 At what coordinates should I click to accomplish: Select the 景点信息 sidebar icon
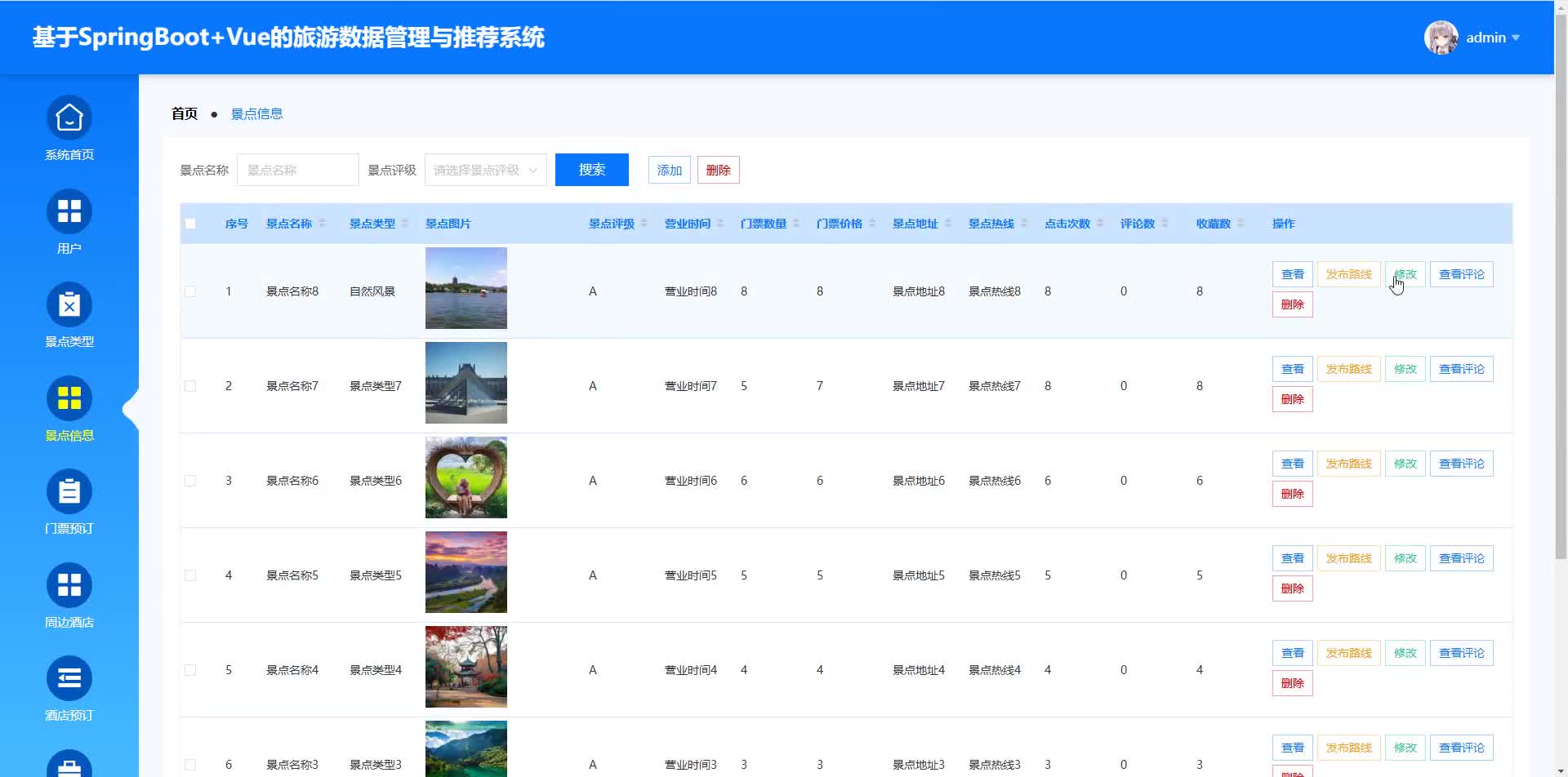tap(69, 399)
